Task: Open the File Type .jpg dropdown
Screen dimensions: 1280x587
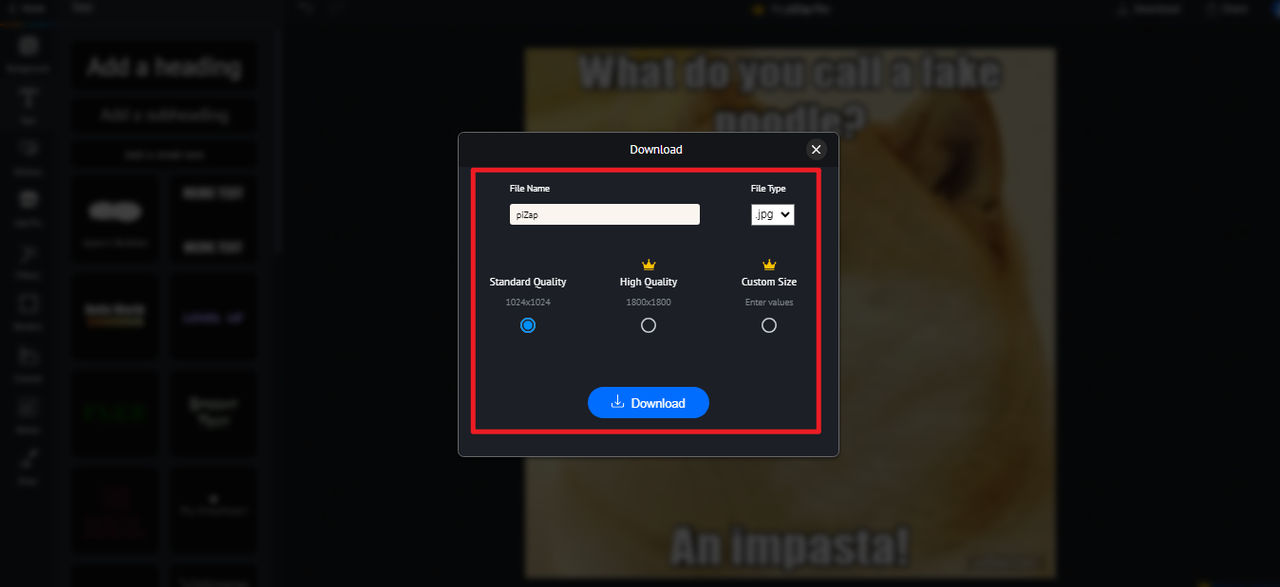Action: click(773, 214)
